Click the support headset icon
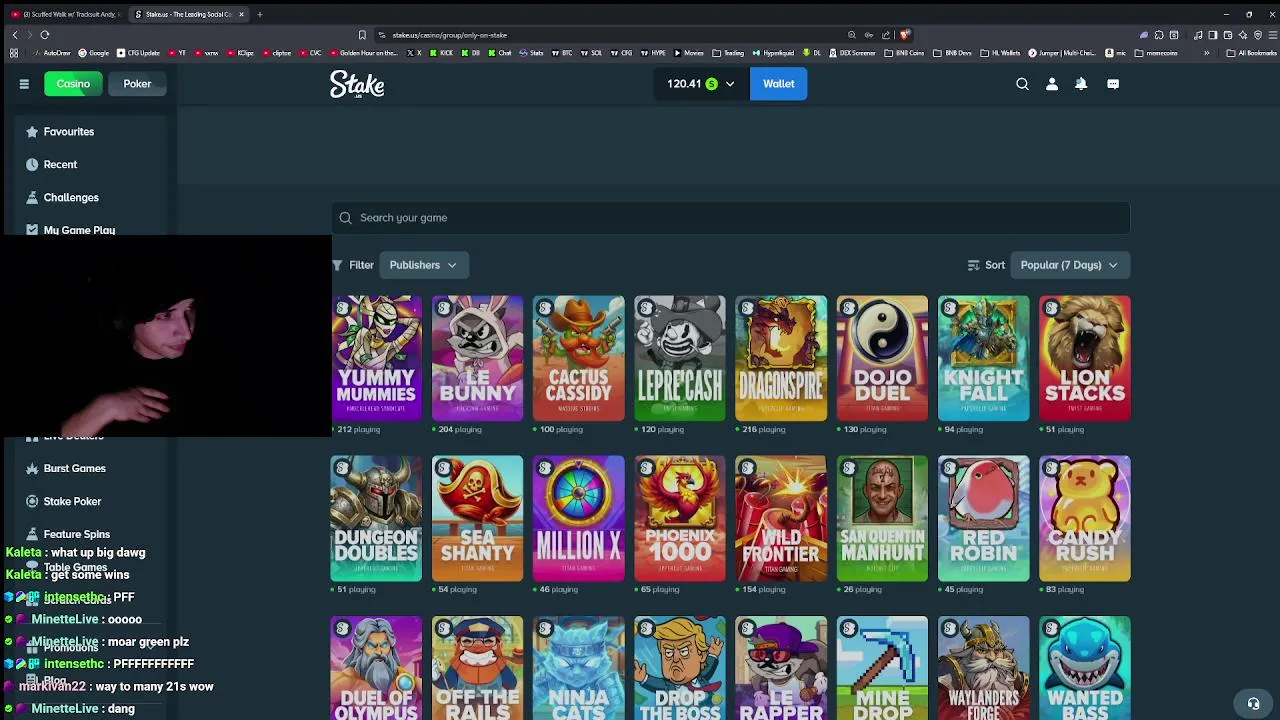The height and width of the screenshot is (720, 1280). tap(1253, 703)
